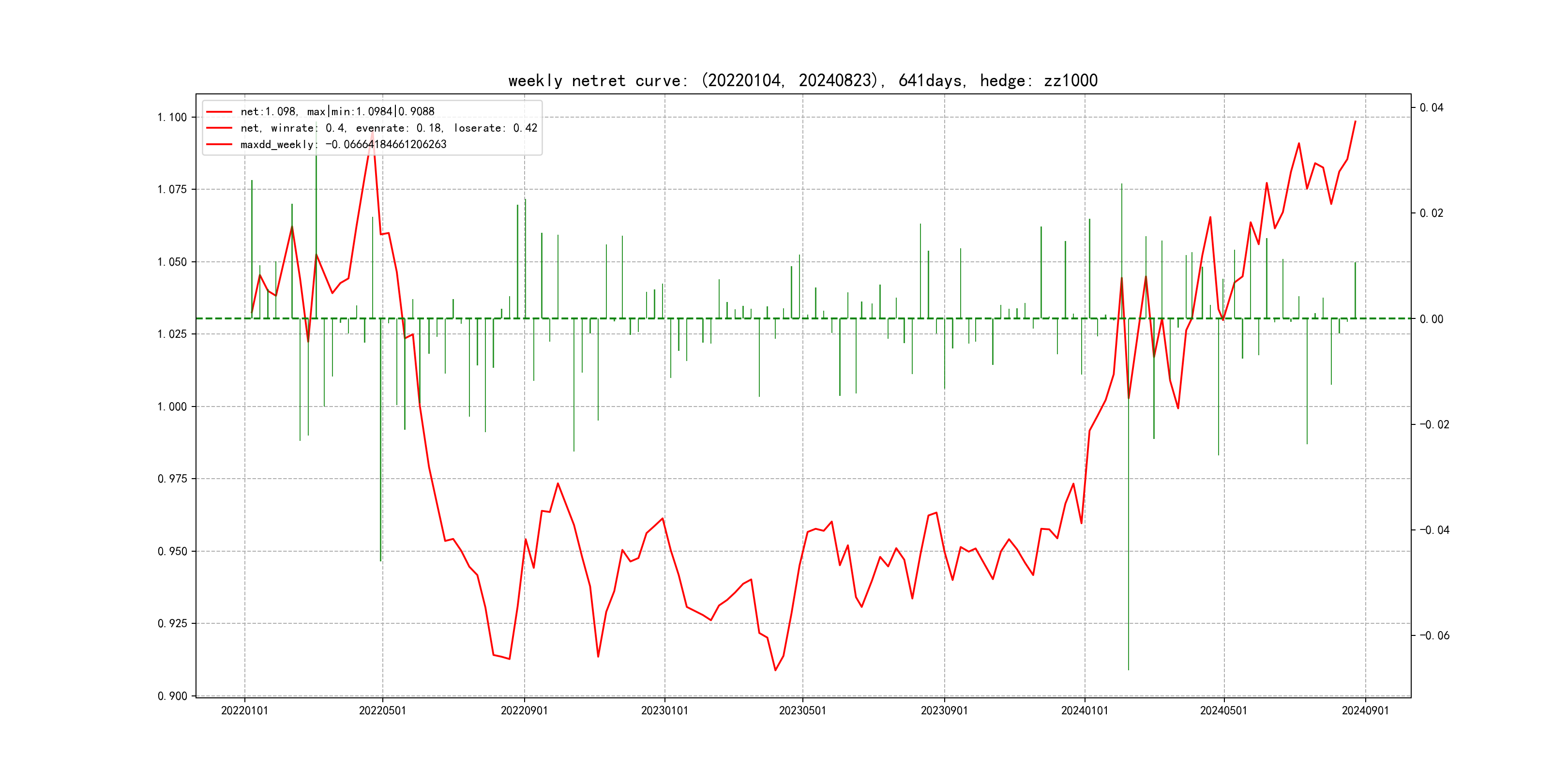The width and height of the screenshot is (1568, 784).
Task: Click the 20240101 x-axis label
Action: click(1085, 710)
